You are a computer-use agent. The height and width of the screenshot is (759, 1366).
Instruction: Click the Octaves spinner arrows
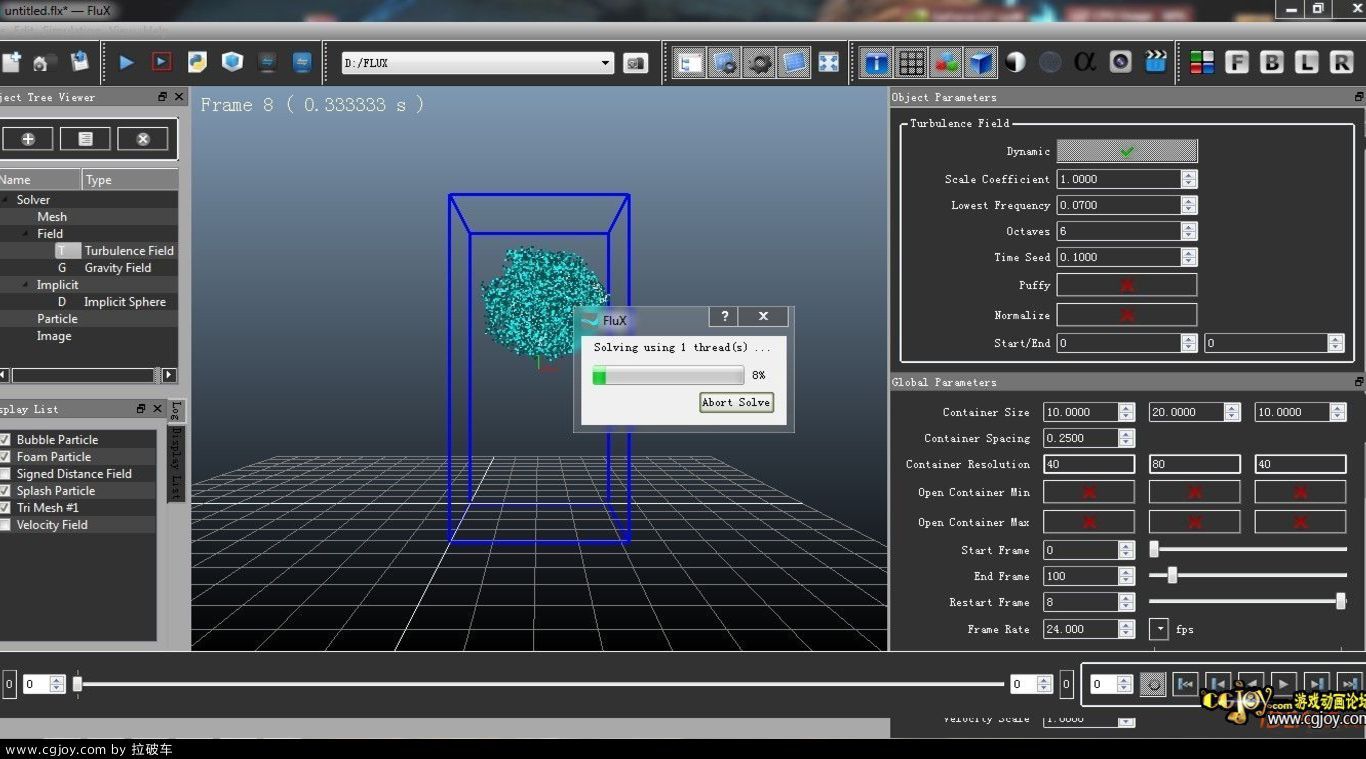pos(1188,231)
